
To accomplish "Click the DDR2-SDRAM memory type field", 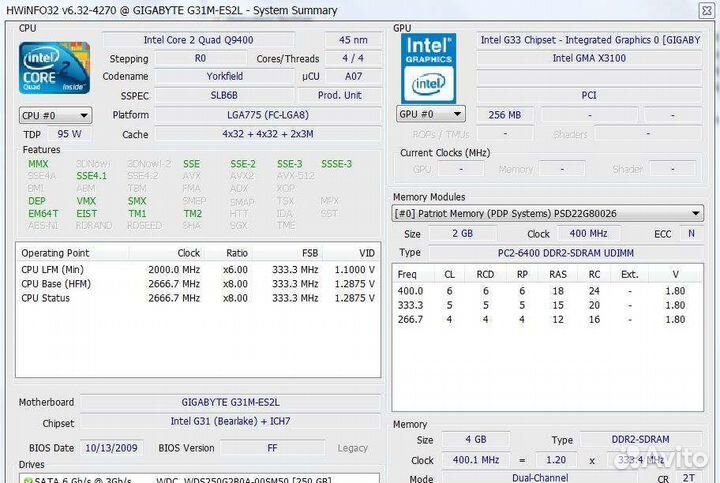I will (x=641, y=439).
